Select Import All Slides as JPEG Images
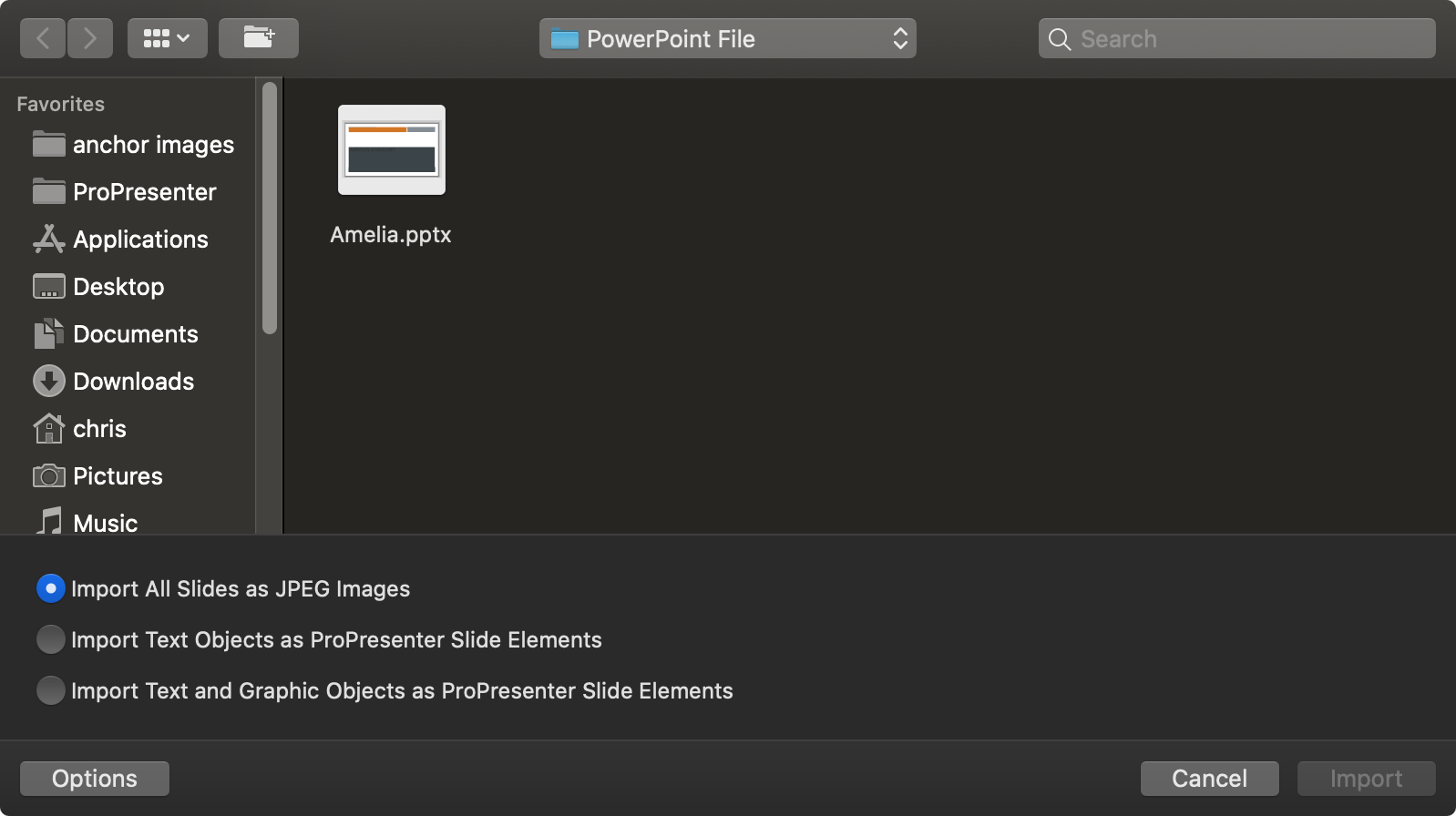Screen dimensions: 1456x816 (51, 589)
